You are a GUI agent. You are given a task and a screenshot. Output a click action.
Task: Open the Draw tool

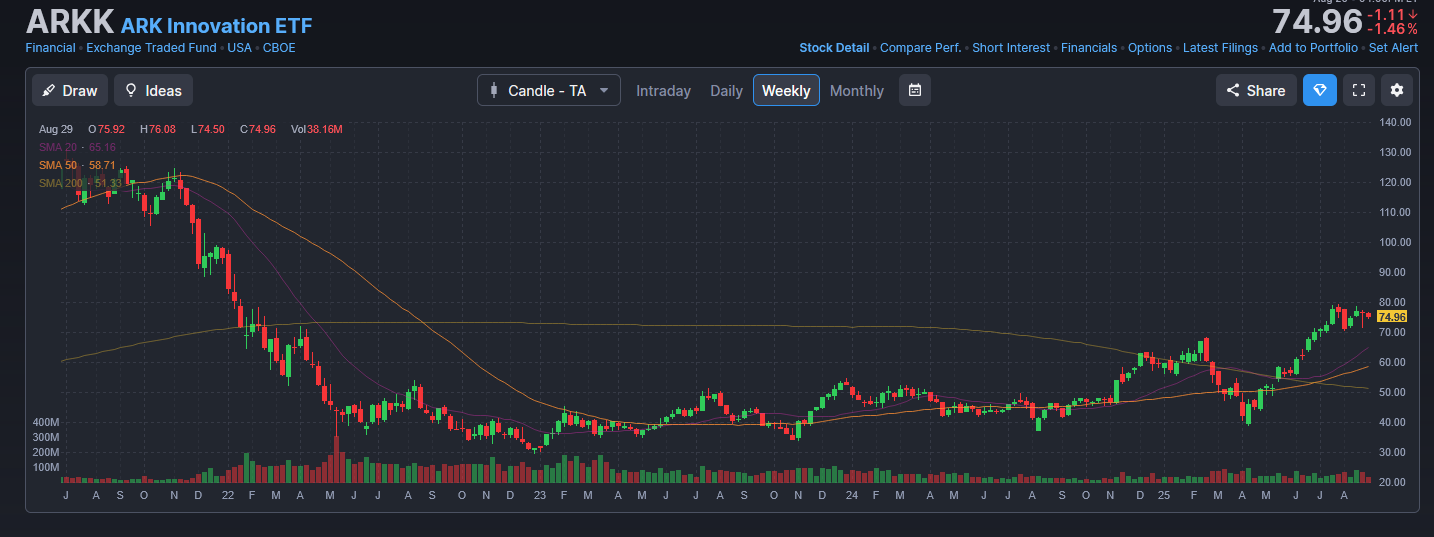[70, 90]
